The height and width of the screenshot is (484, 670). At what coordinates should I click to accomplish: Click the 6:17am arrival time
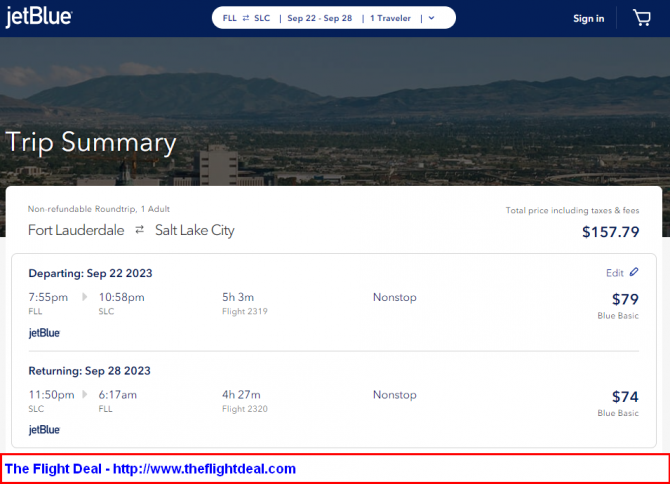point(118,394)
